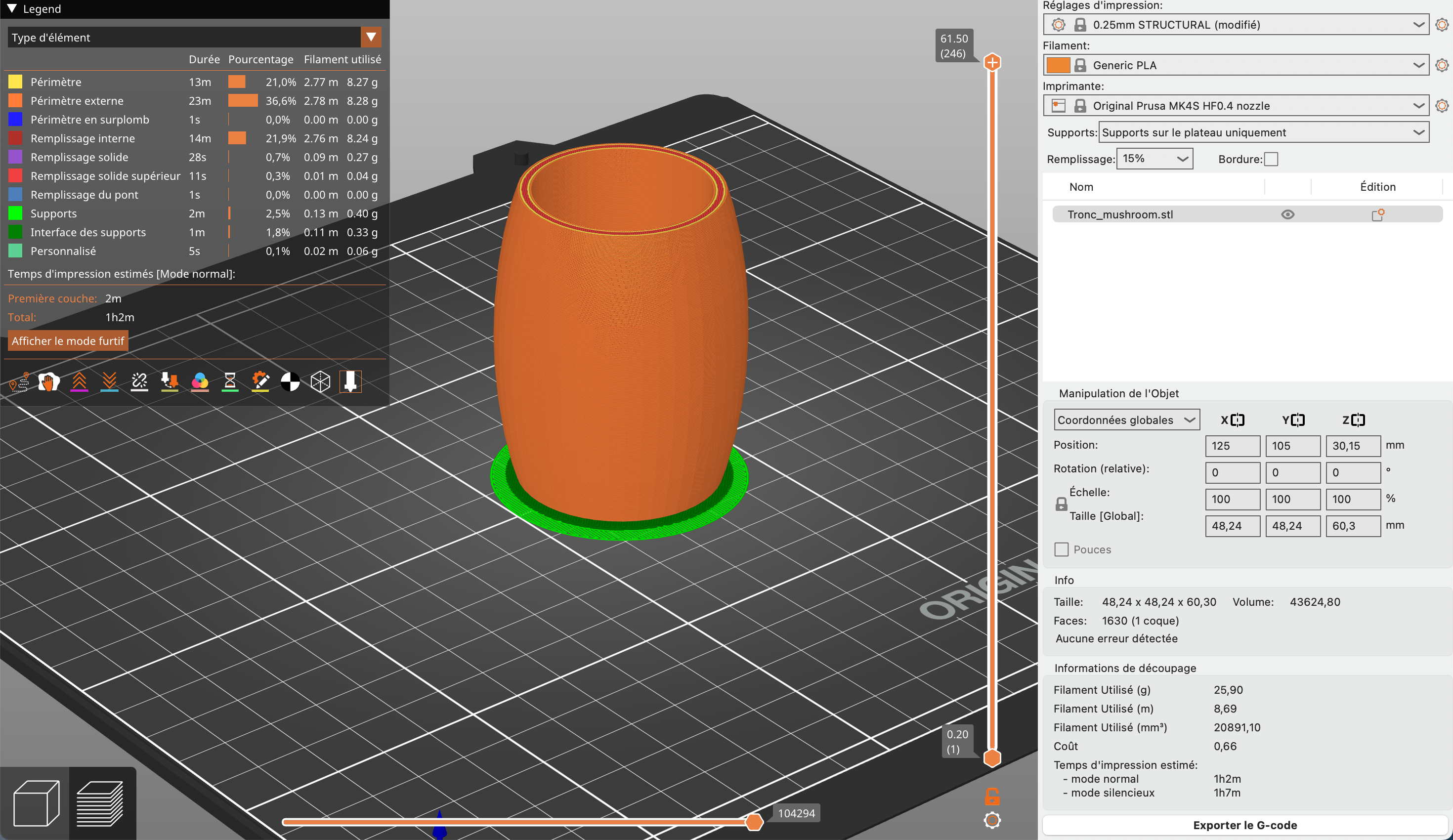Toggle shells cube icon
Image resolution: width=1453 pixels, height=840 pixels.
coord(321,381)
